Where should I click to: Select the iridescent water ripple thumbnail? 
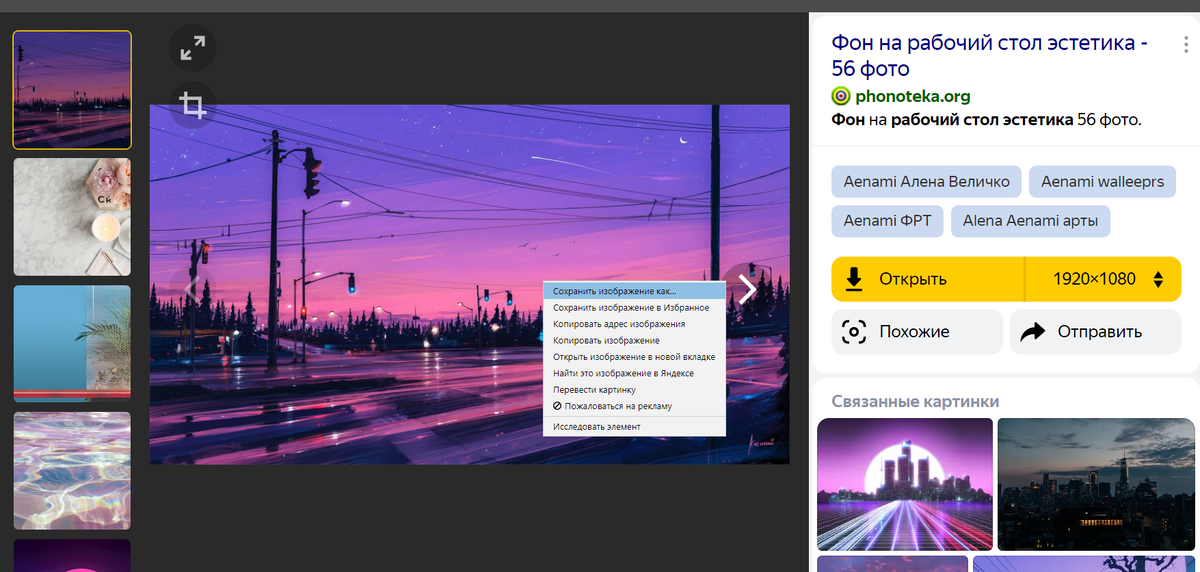(72, 471)
